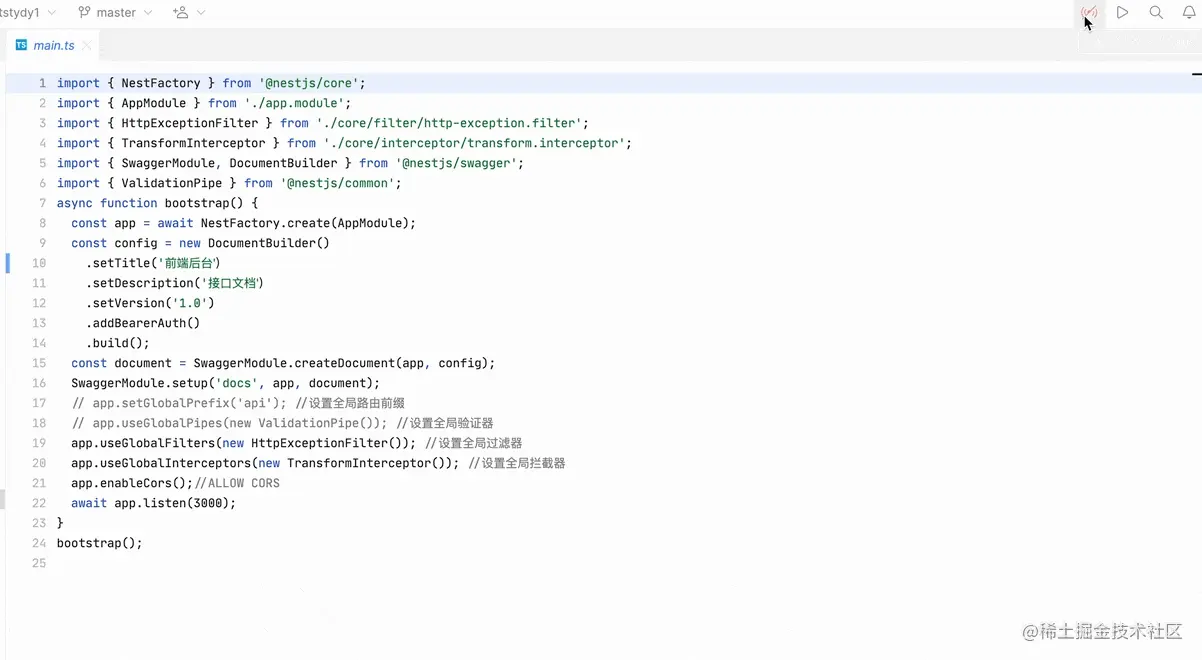Close the main.ts tab
Image resolution: width=1202 pixels, height=660 pixels.
pyautogui.click(x=87, y=45)
